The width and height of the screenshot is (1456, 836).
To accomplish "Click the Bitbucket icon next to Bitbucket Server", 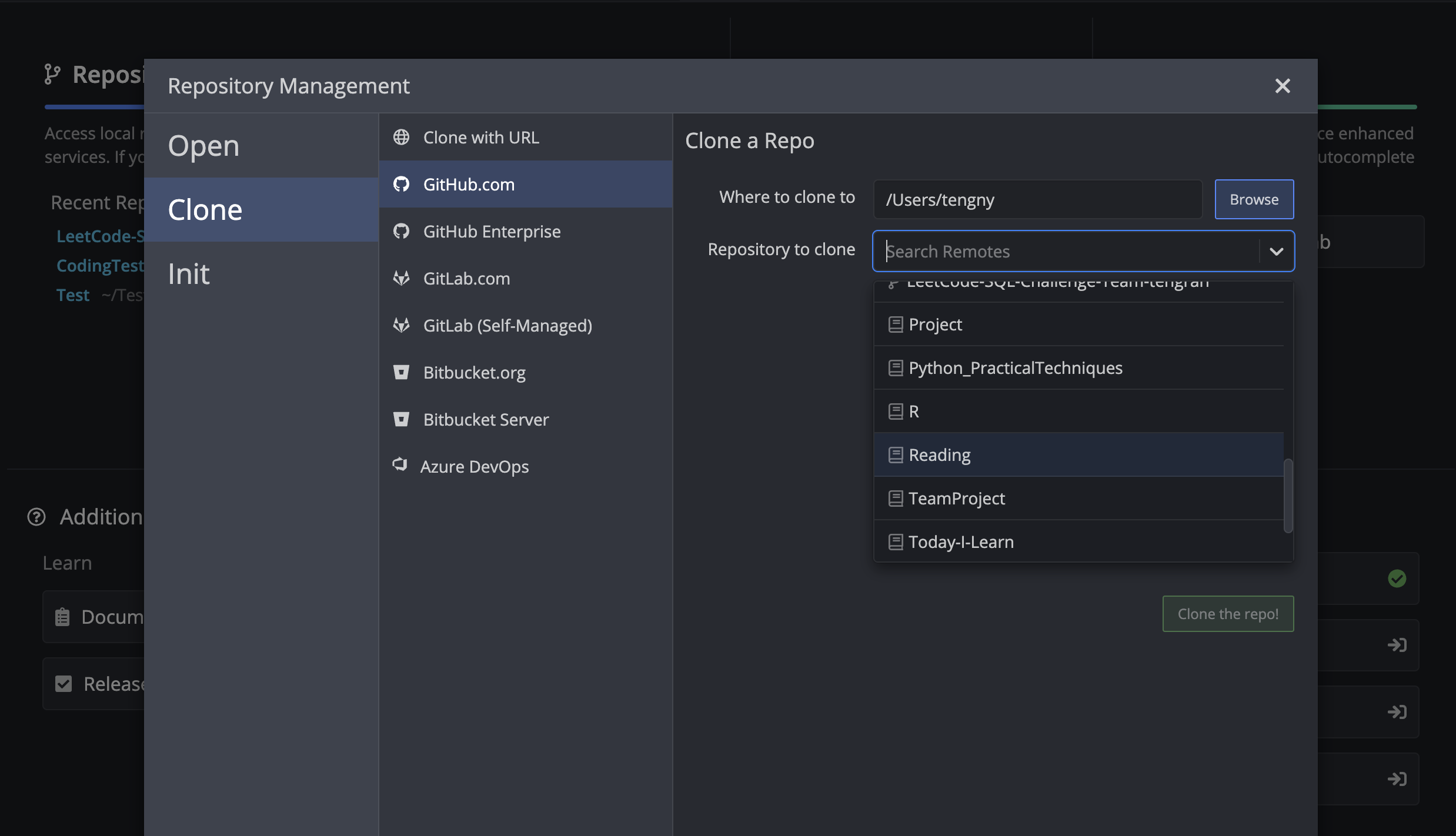I will point(401,419).
